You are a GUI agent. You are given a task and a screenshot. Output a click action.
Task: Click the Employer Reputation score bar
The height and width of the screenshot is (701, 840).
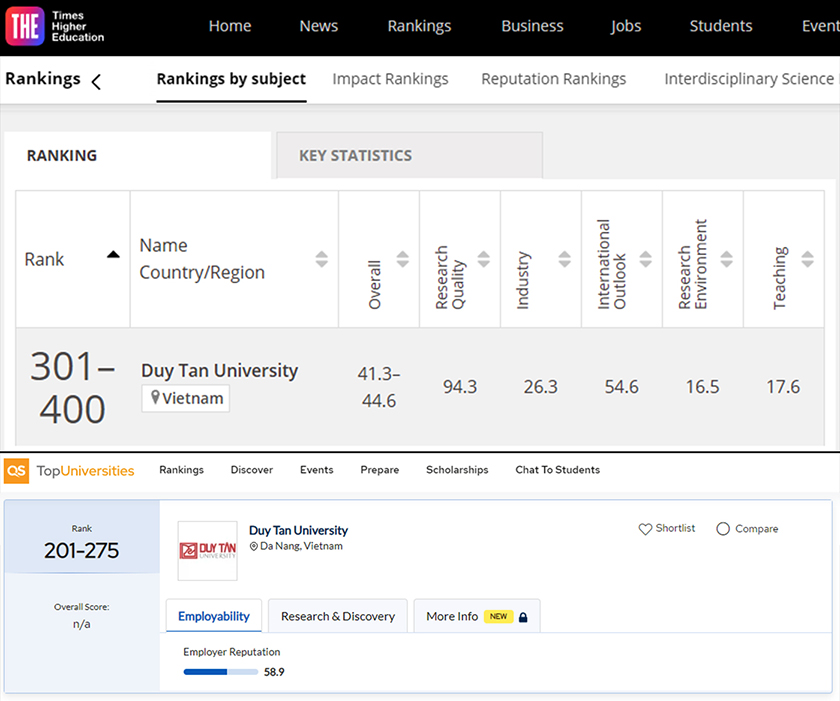click(221, 672)
